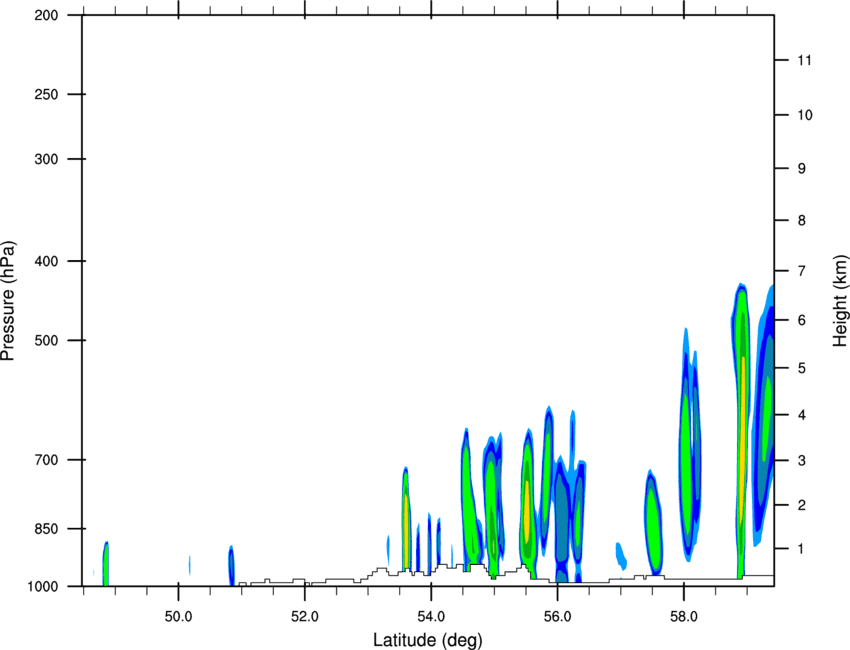Pick the 3 km height label

(x=802, y=461)
